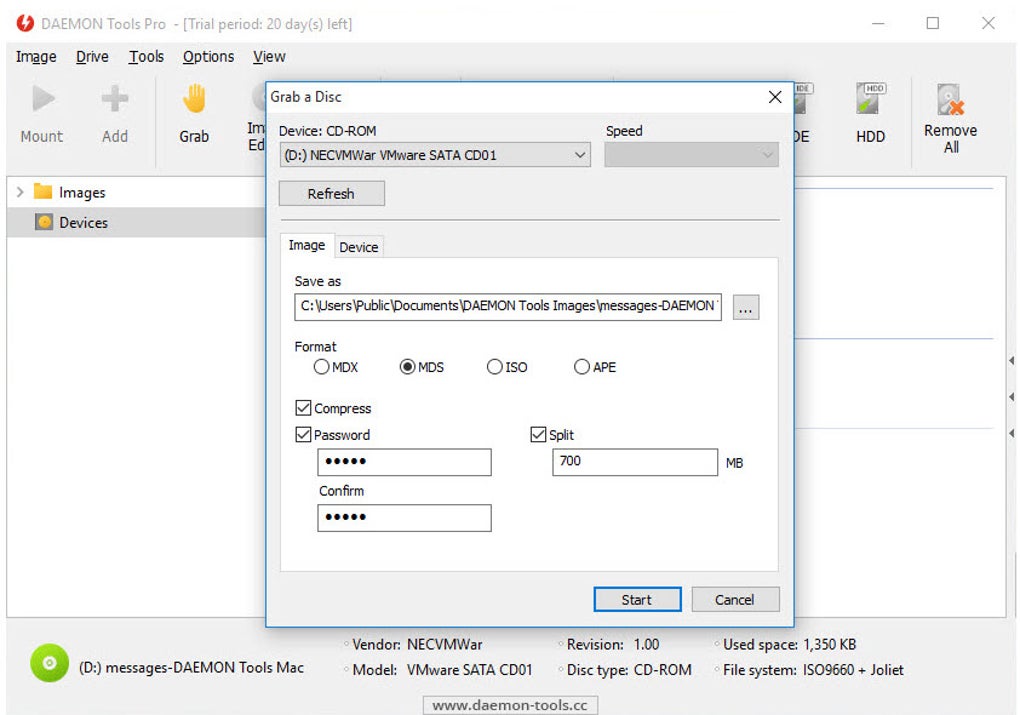Select the ISO format radio button
Image resolution: width=1020 pixels, height=715 pixels.
click(x=494, y=367)
